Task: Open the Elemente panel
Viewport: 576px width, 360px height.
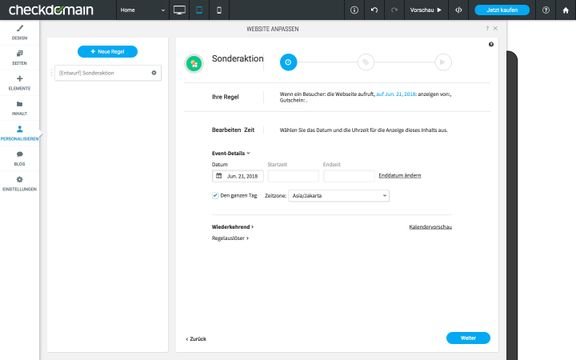Action: (x=19, y=83)
